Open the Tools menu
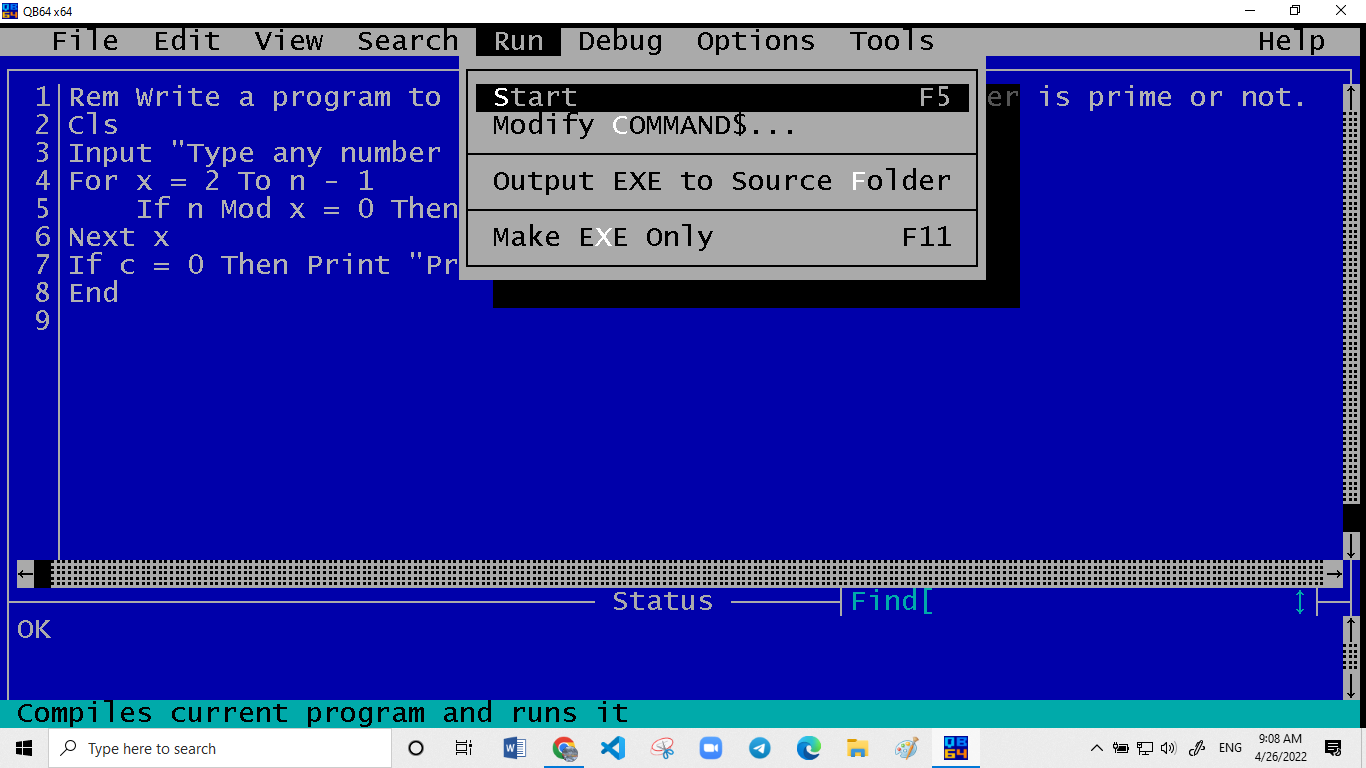This screenshot has height=768, width=1366. [892, 41]
